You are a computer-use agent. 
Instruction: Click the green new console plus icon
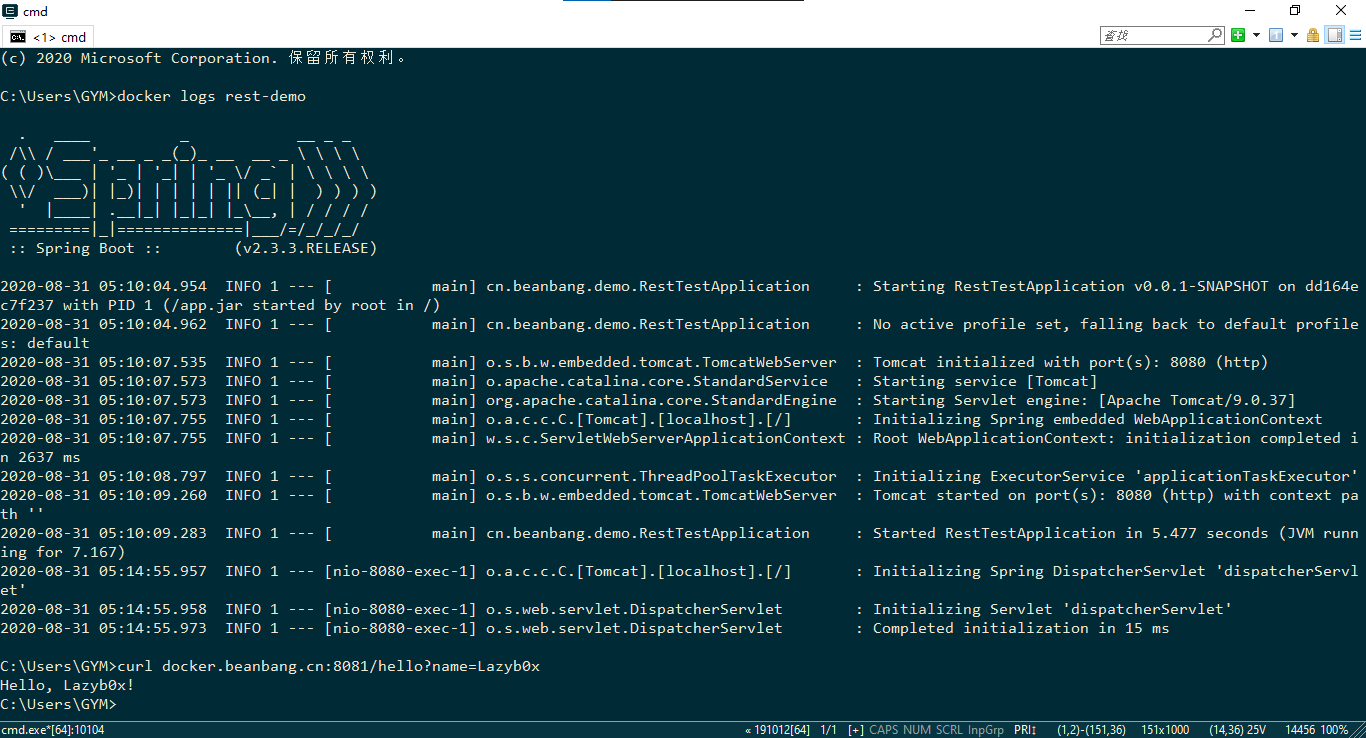(x=1238, y=35)
